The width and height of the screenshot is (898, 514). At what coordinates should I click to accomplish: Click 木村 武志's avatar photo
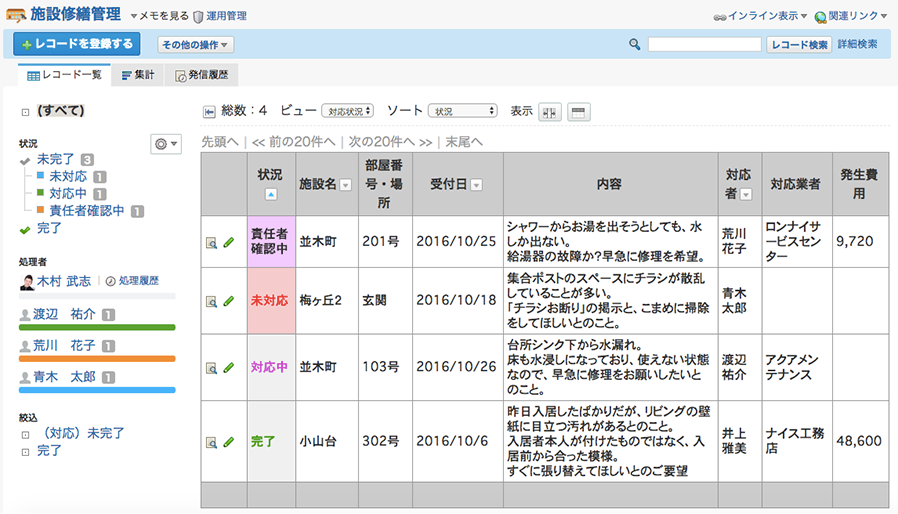pyautogui.click(x=27, y=282)
